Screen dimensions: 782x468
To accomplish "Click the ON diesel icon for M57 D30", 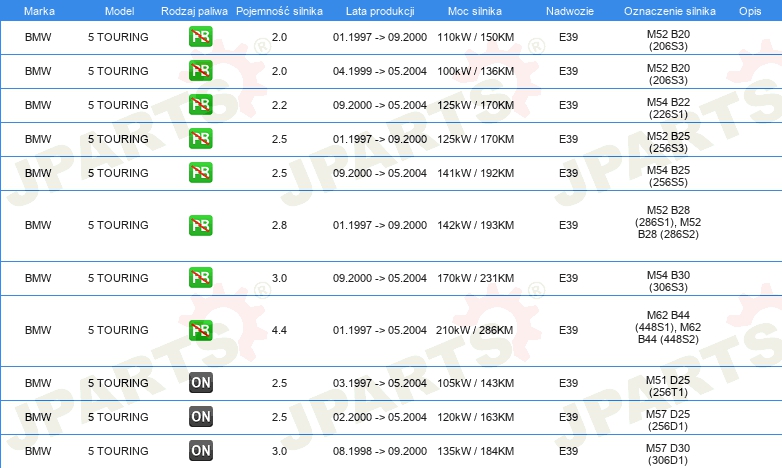I will tap(200, 451).
